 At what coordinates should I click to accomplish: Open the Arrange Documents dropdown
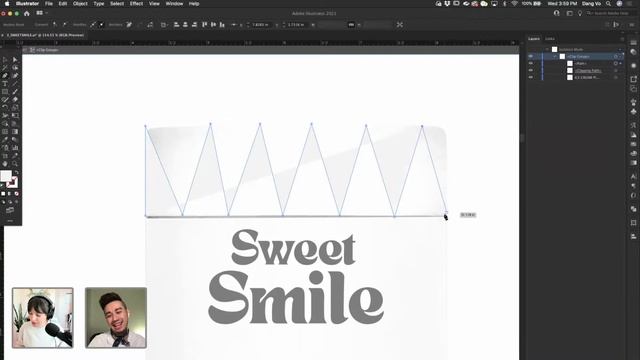click(x=42, y=13)
